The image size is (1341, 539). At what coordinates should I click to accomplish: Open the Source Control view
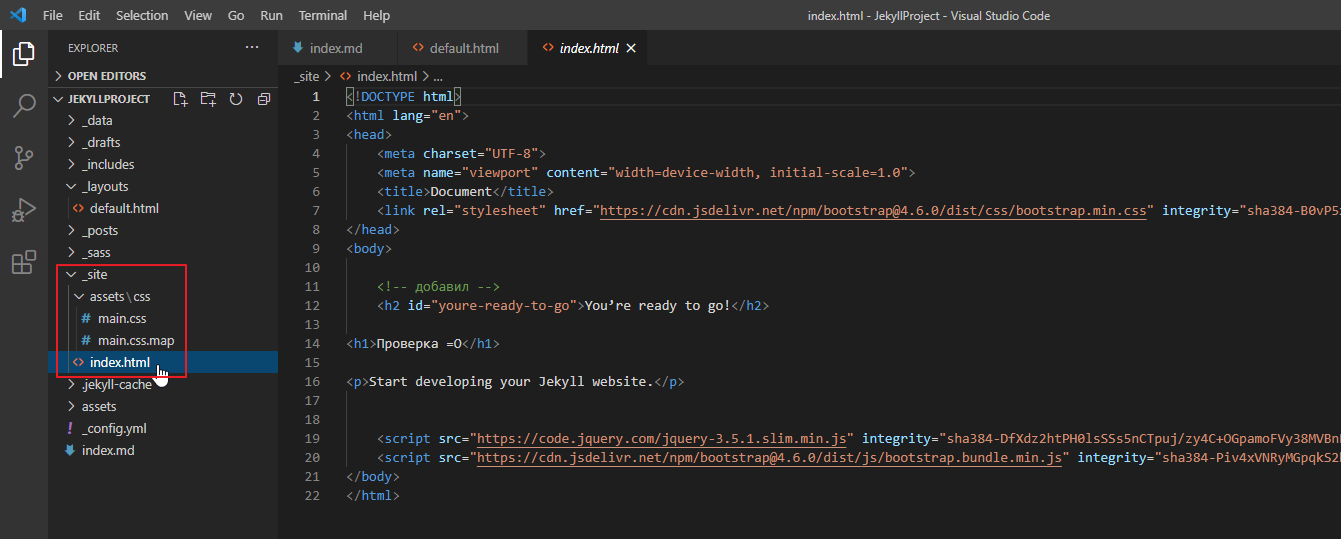click(24, 157)
